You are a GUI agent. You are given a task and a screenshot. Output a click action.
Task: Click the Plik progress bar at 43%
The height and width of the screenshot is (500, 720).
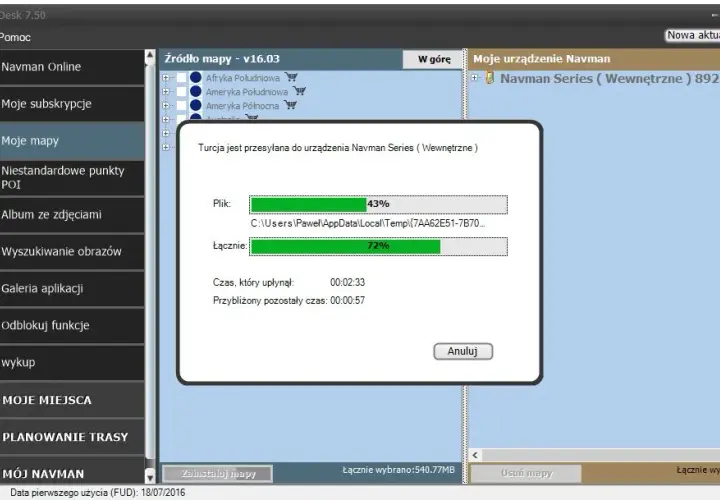coord(378,204)
